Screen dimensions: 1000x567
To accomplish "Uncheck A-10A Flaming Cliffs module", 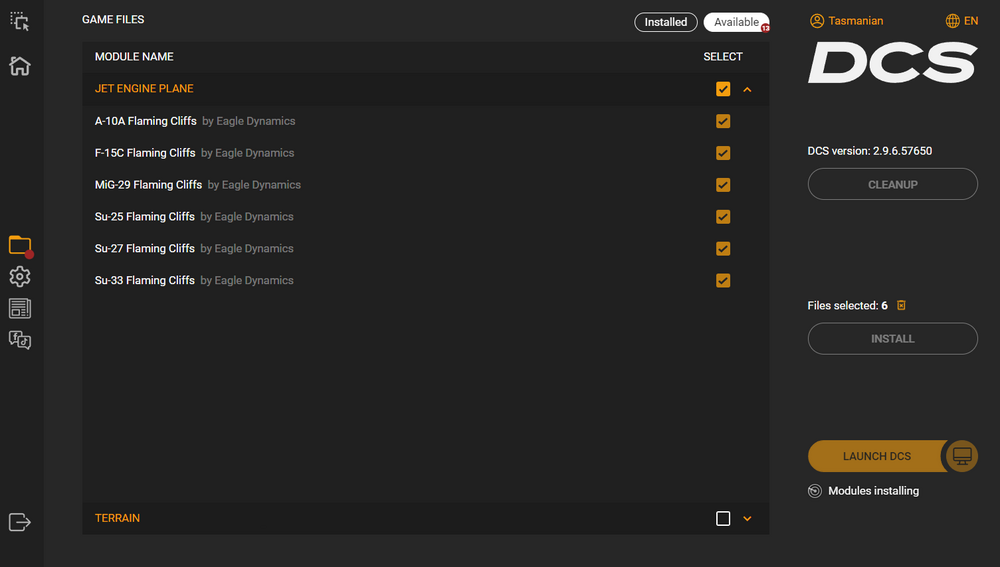I will click(723, 121).
